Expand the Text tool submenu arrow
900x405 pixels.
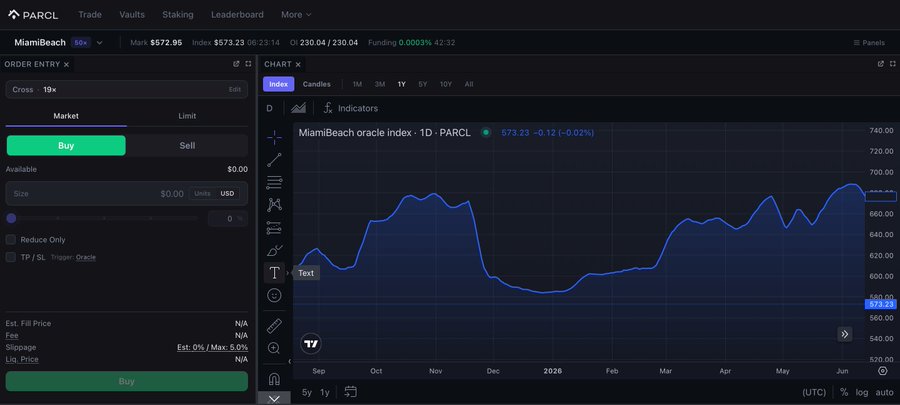(288, 273)
